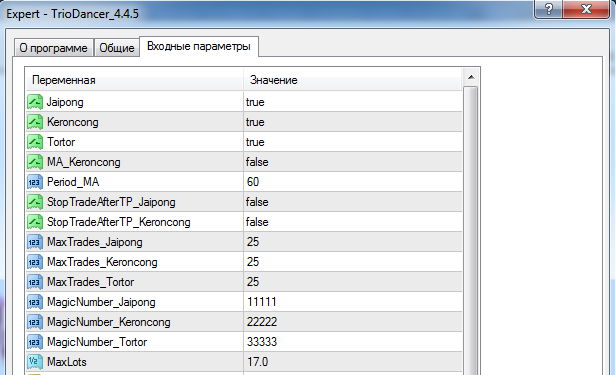The image size is (616, 375).
Task: Select the MaxLots variable name
Action: pos(67,362)
